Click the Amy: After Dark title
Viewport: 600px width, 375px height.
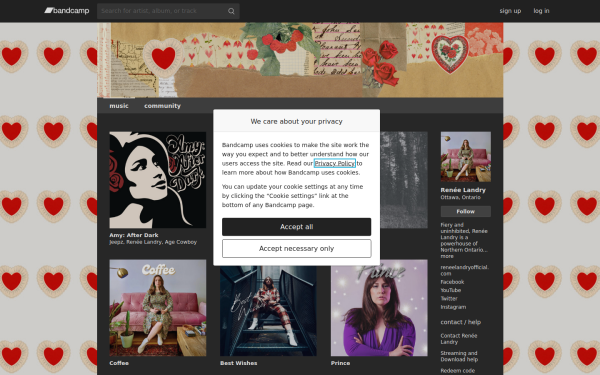coord(134,235)
